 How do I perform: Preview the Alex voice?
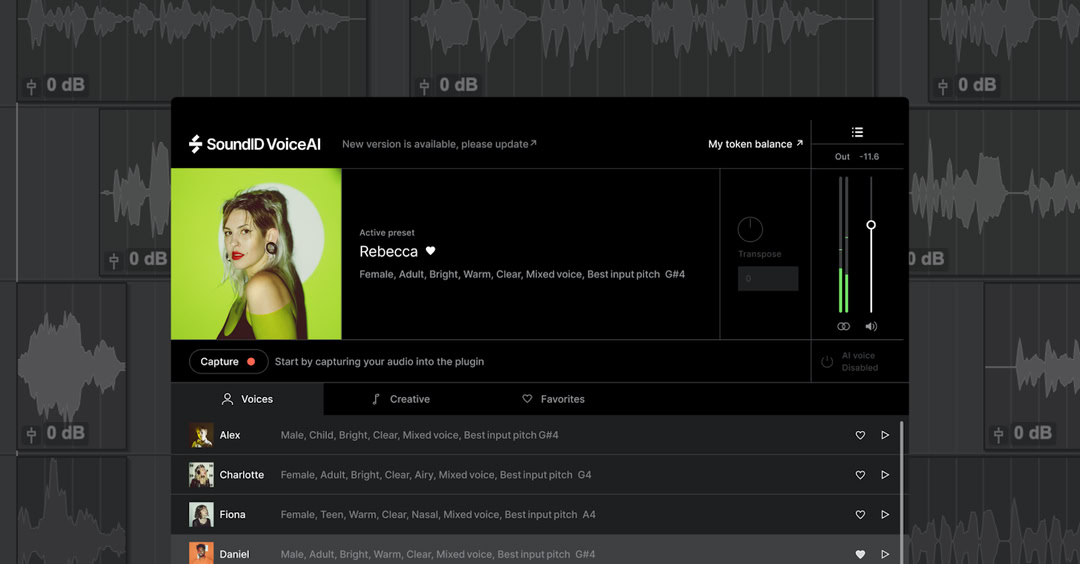885,435
